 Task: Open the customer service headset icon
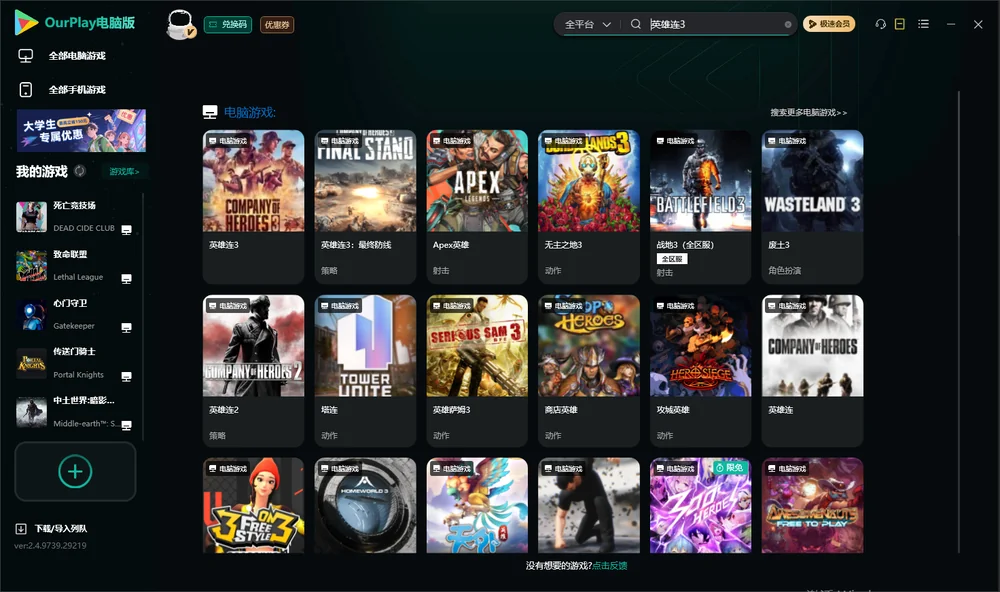pos(880,24)
